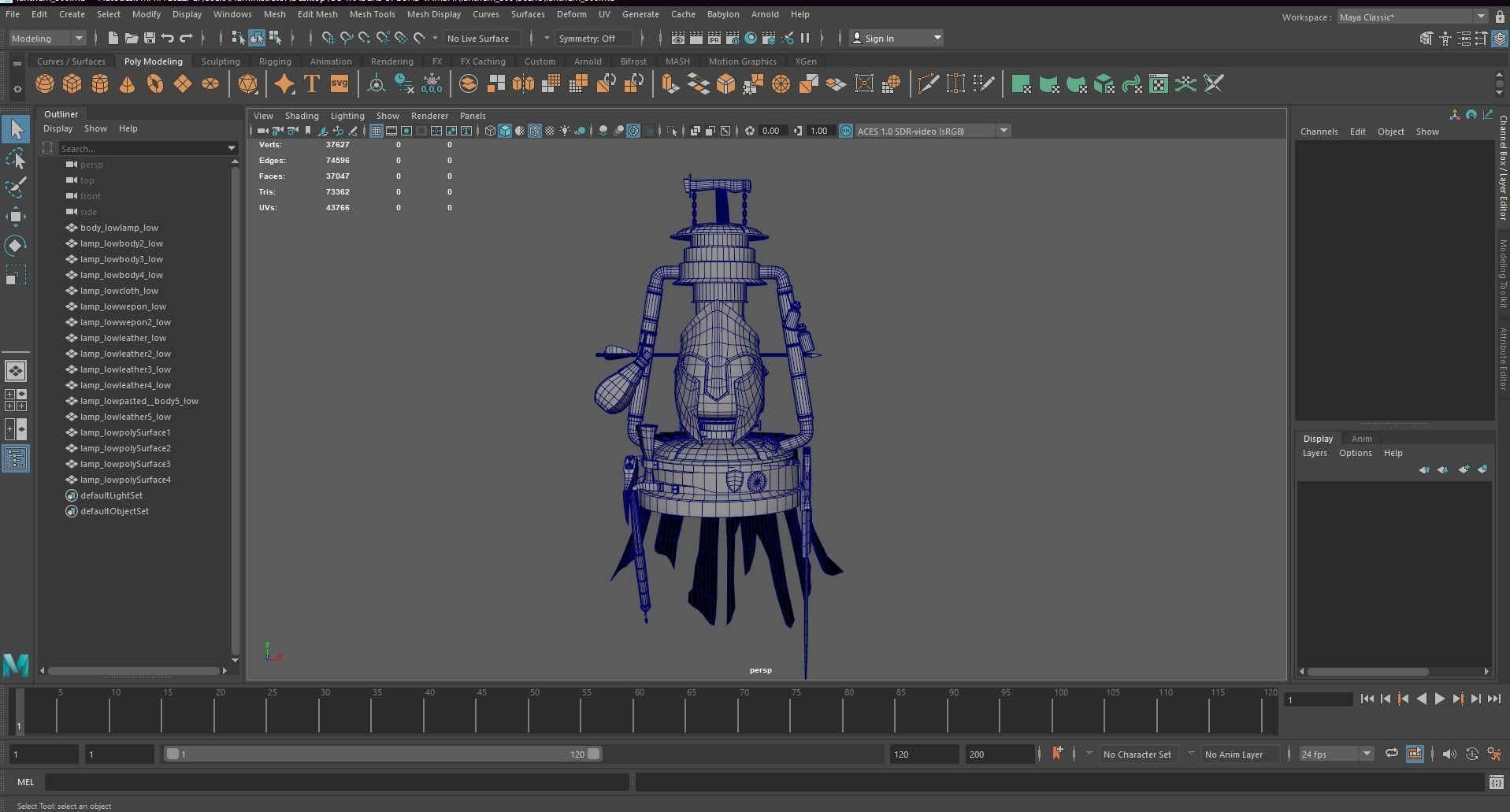Viewport: 1510px width, 812px height.
Task: Click the single pane layout icon
Action: 16,371
